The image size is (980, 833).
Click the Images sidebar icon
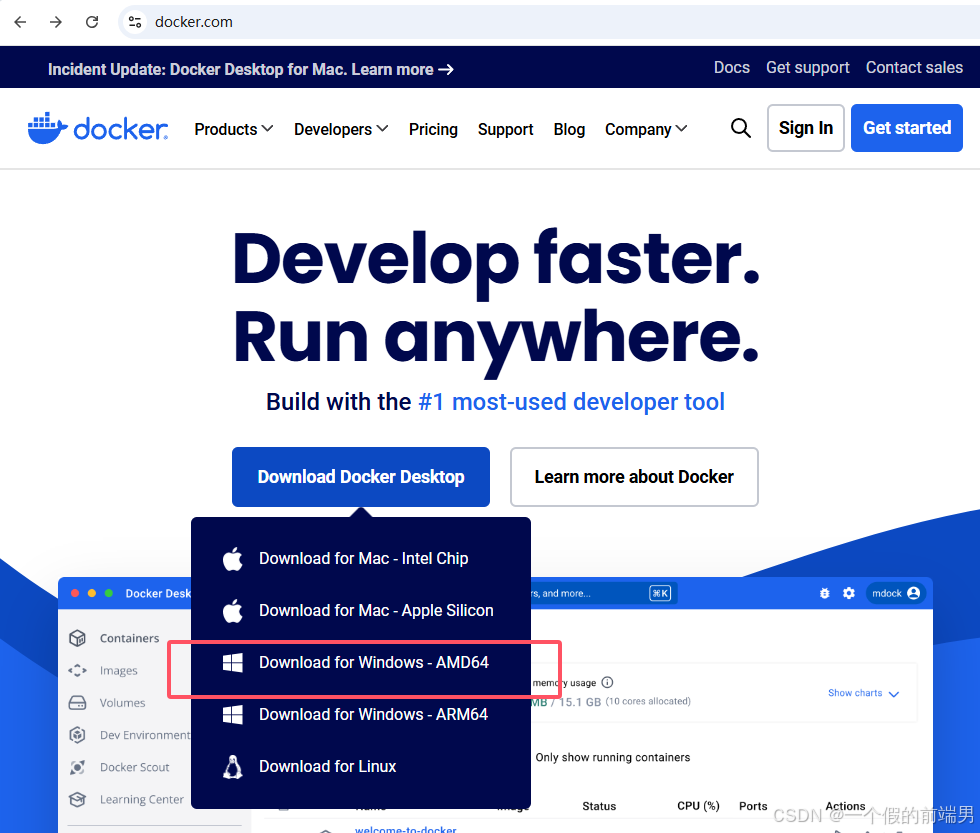pyautogui.click(x=78, y=671)
